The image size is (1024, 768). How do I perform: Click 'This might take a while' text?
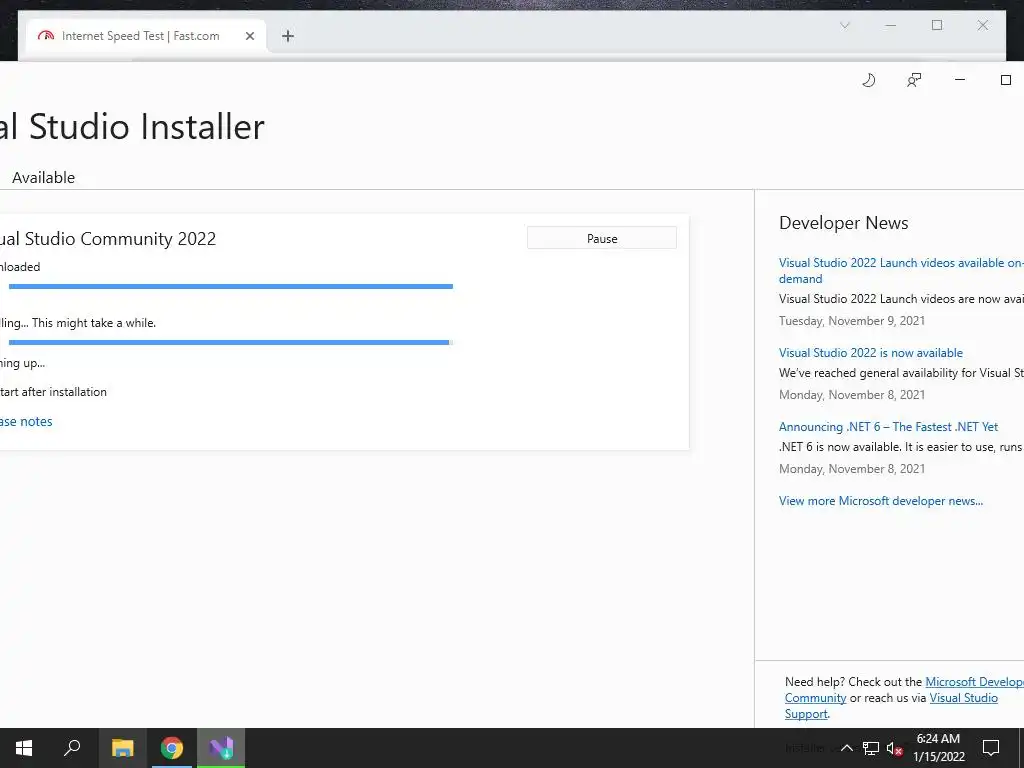click(x=94, y=323)
